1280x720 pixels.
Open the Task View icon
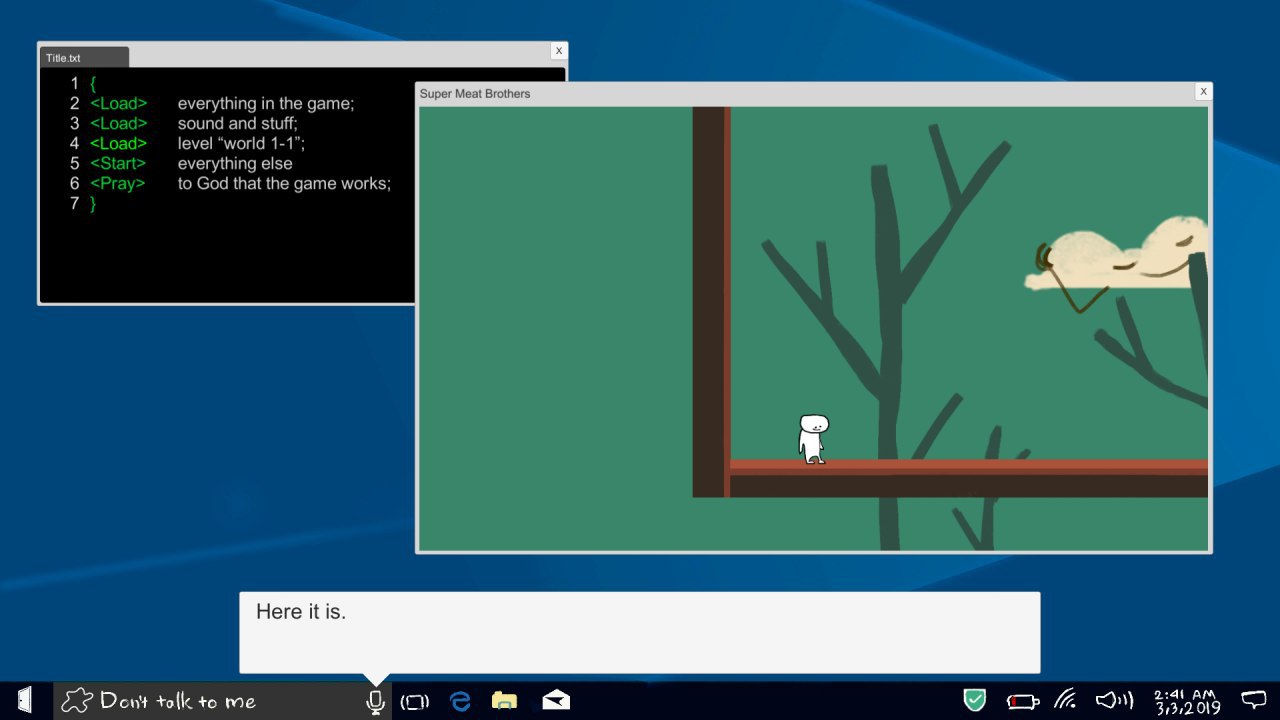pyautogui.click(x=414, y=702)
